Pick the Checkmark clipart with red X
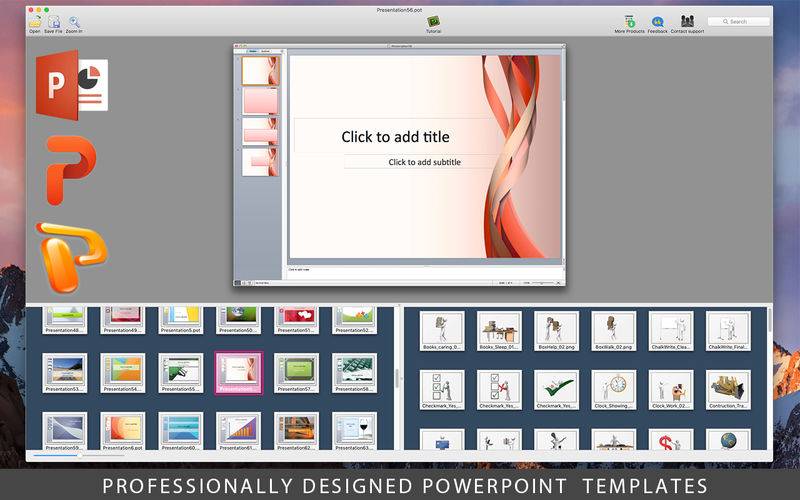Viewport: 800px width, 500px height. pyautogui.click(x=499, y=390)
